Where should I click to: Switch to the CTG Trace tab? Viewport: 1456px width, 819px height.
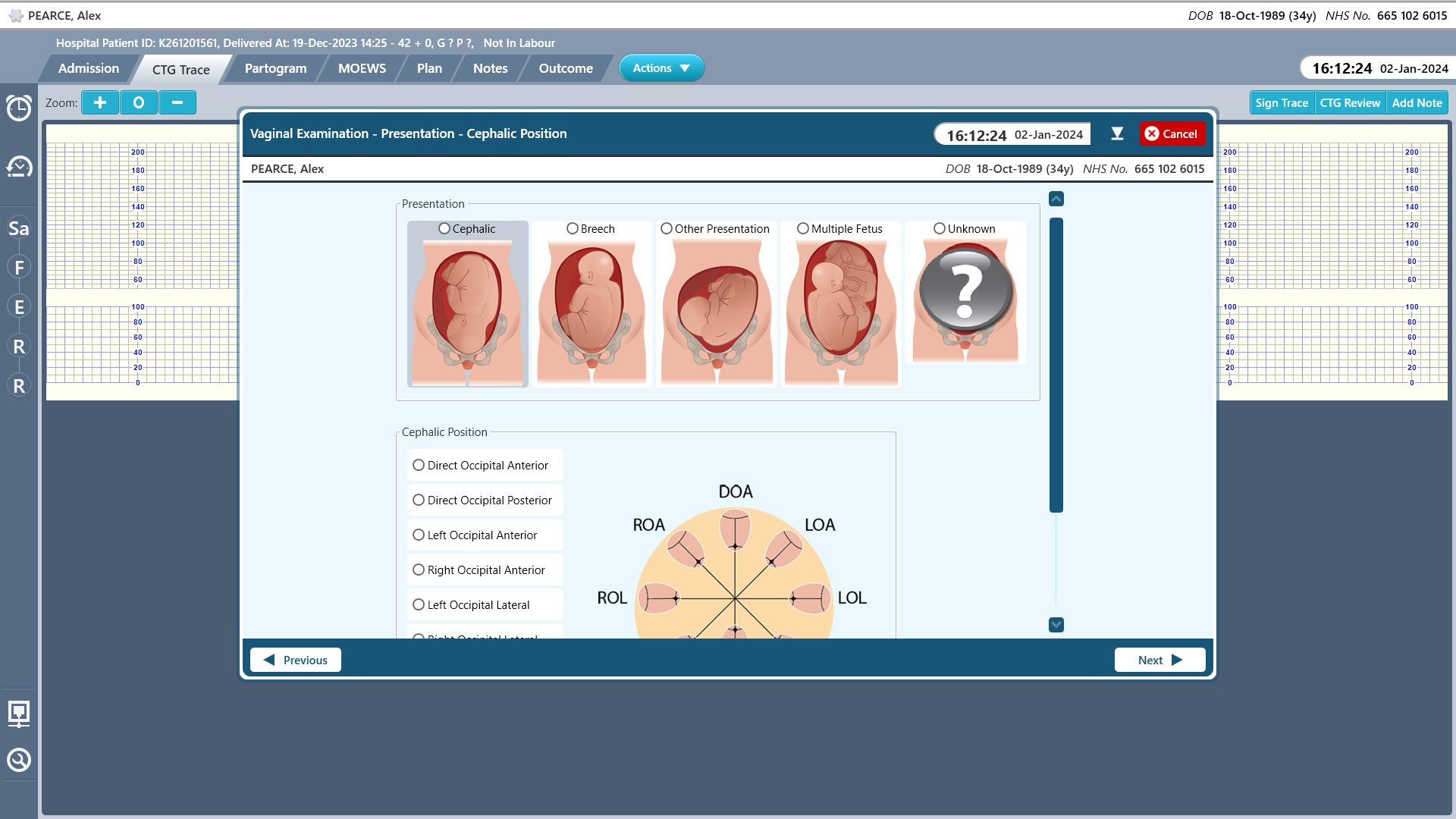180,70
